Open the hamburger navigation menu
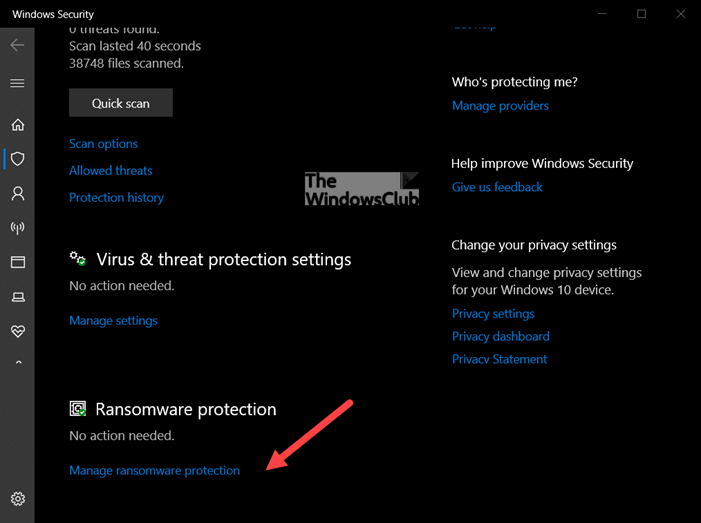Viewport: 701px width, 523px height. pos(17,84)
